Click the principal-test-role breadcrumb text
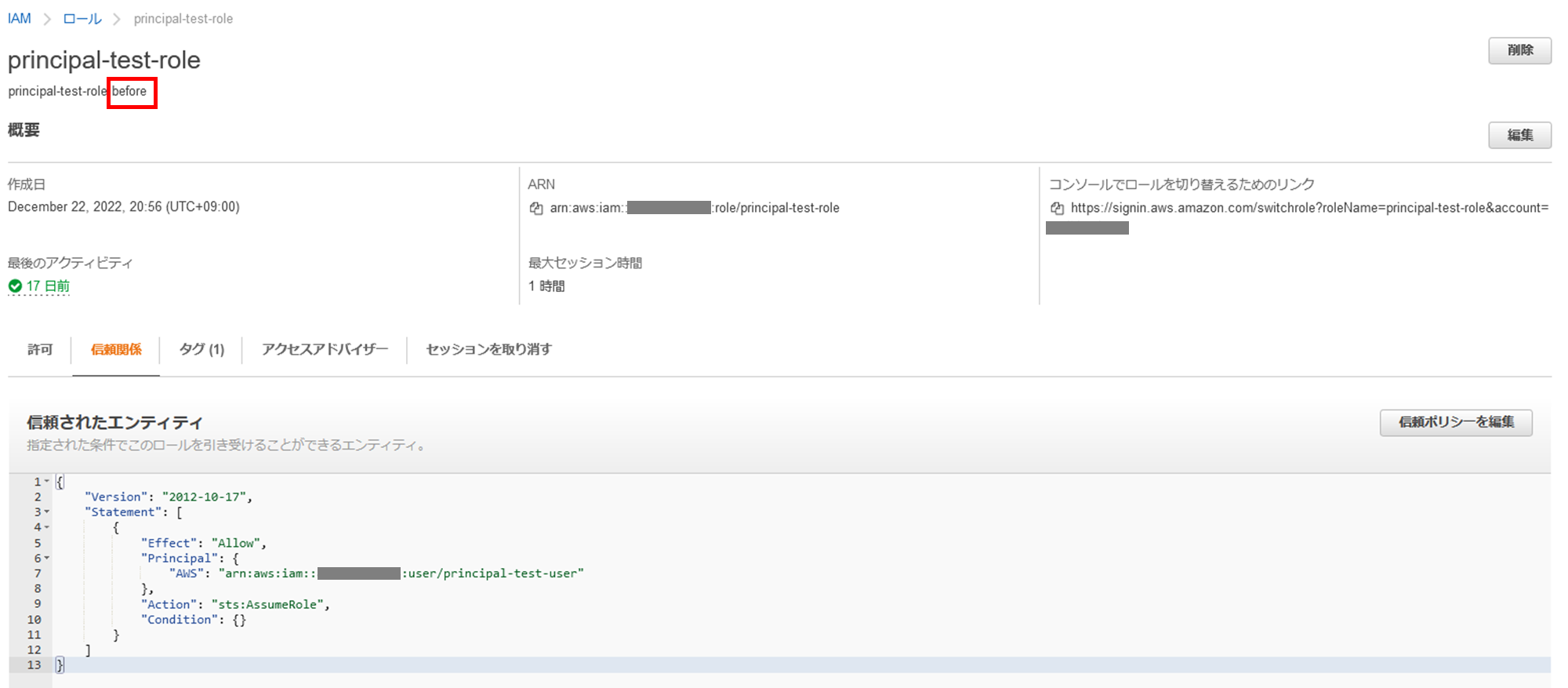Image resolution: width=1568 pixels, height=688 pixels. pos(183,19)
